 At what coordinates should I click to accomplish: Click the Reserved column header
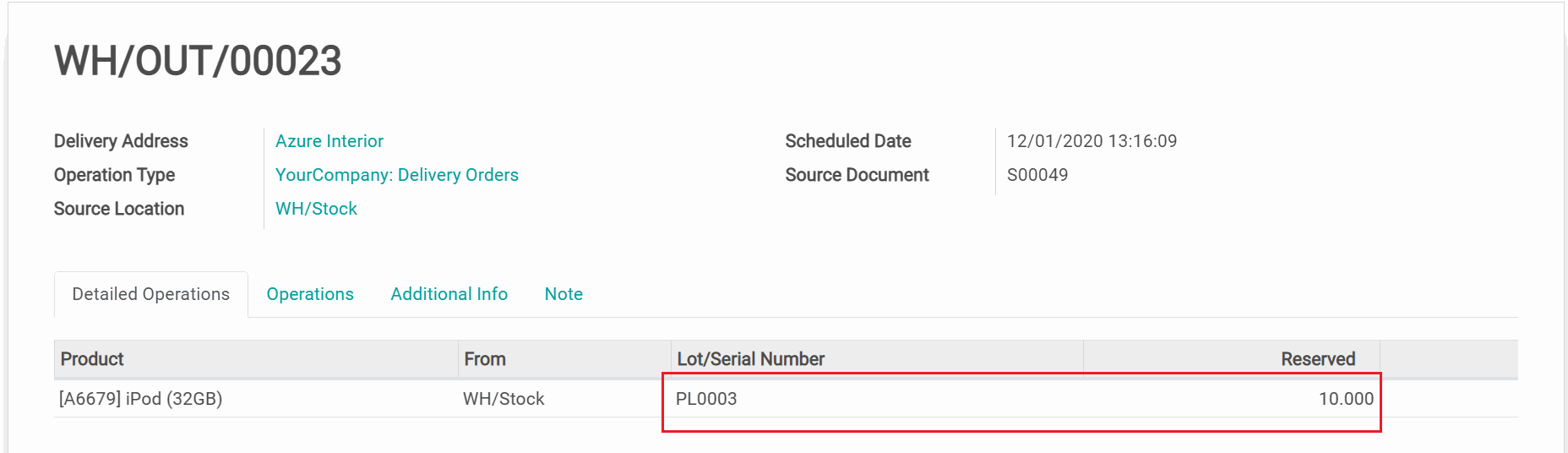[1317, 359]
